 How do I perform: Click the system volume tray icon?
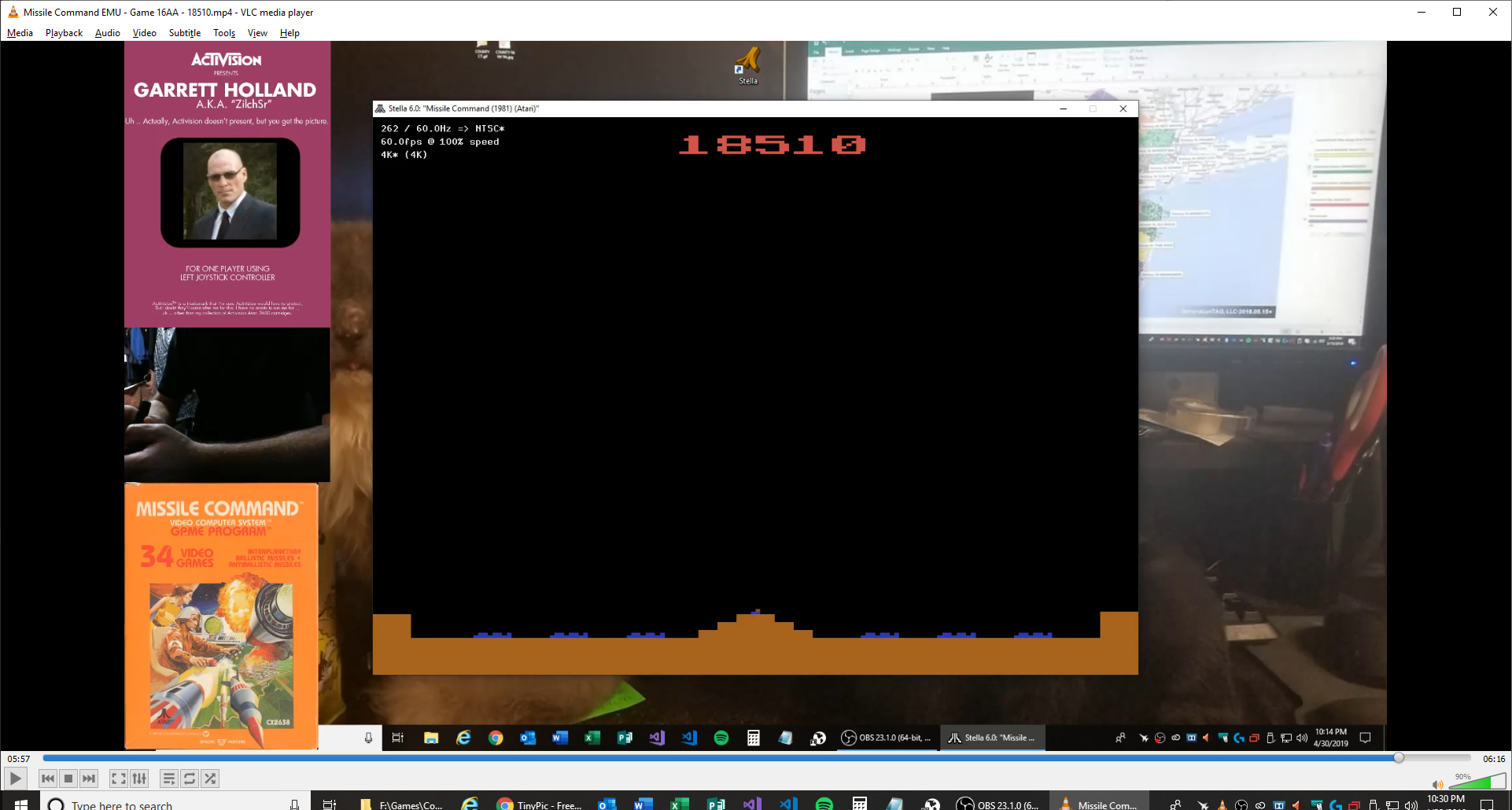coord(1411,805)
